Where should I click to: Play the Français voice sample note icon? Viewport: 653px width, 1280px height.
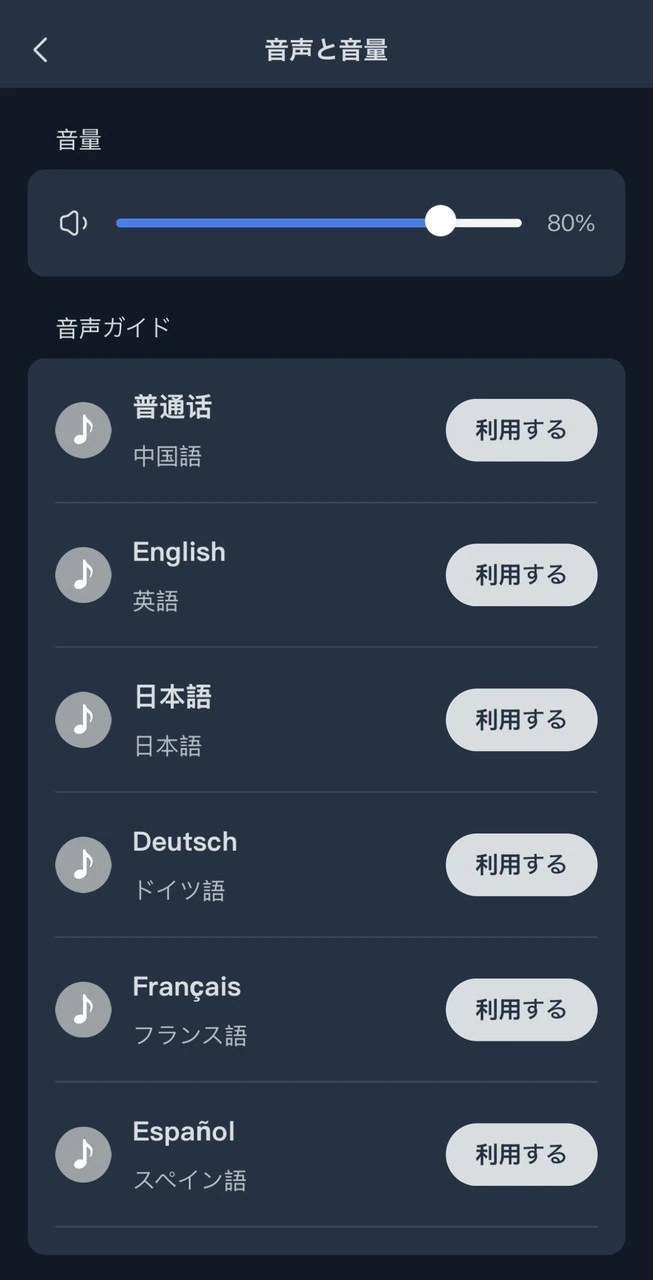coord(83,1010)
